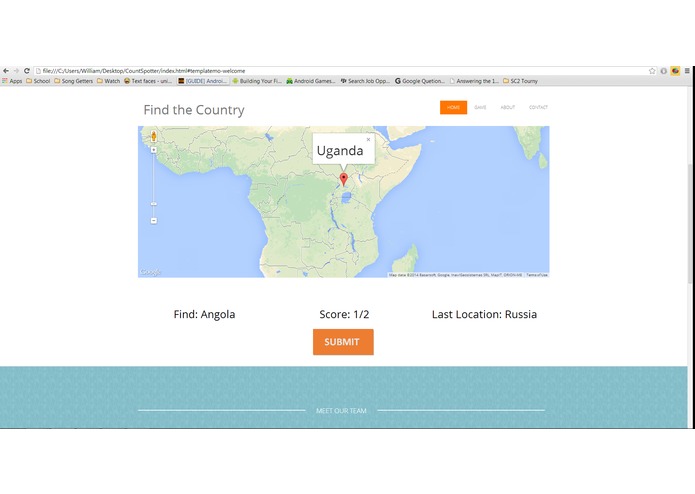Zoom out with the map minus button

pos(154,221)
